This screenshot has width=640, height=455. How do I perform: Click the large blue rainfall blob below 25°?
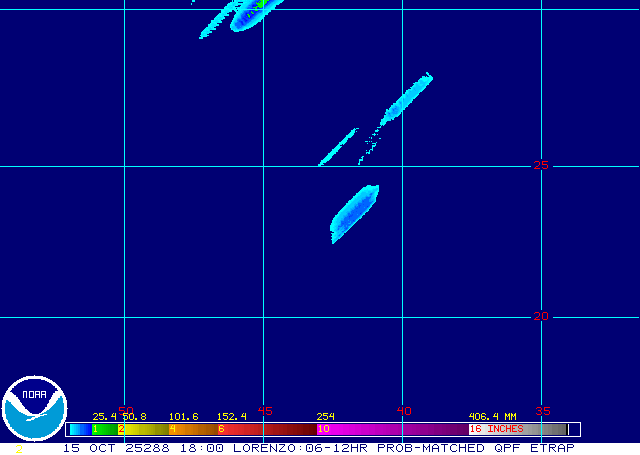tap(354, 212)
